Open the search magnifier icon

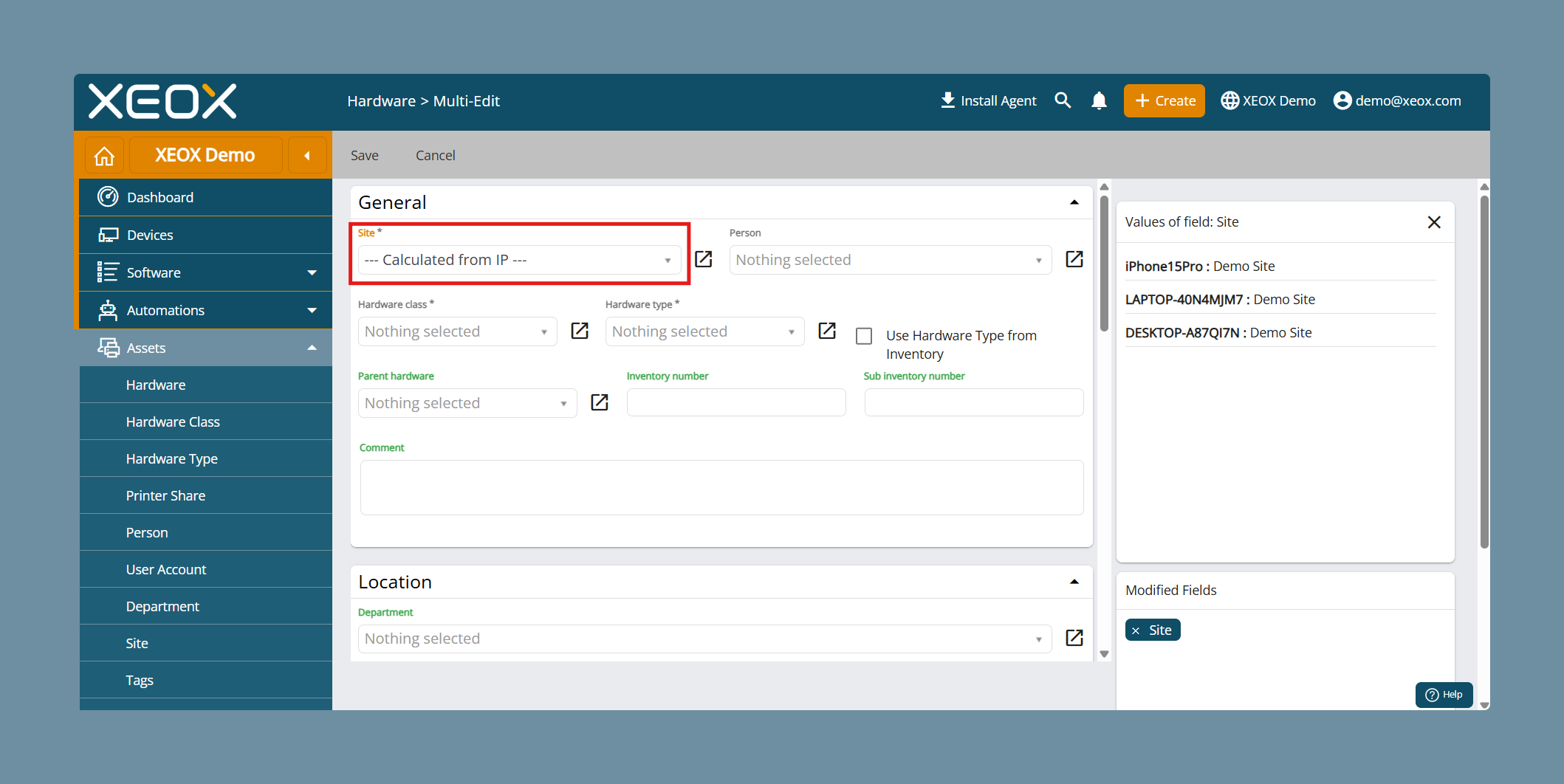tap(1063, 100)
